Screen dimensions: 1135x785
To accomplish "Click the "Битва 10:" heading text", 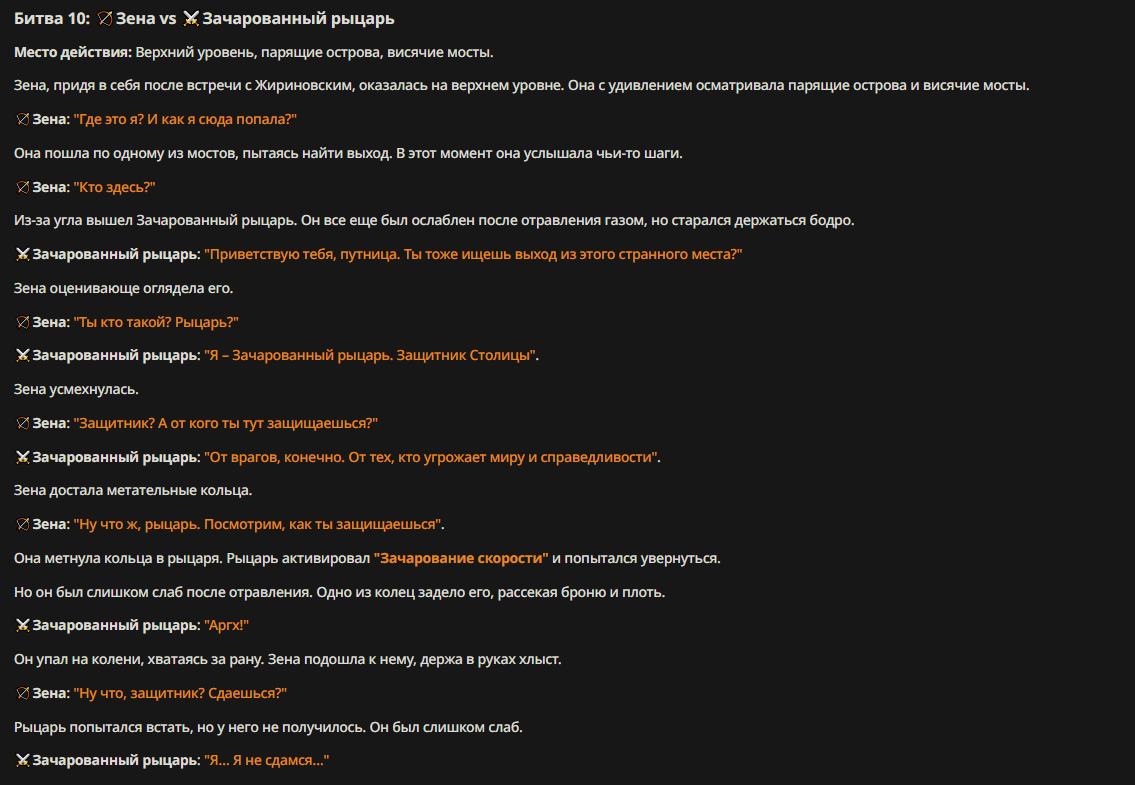I will click(52, 19).
